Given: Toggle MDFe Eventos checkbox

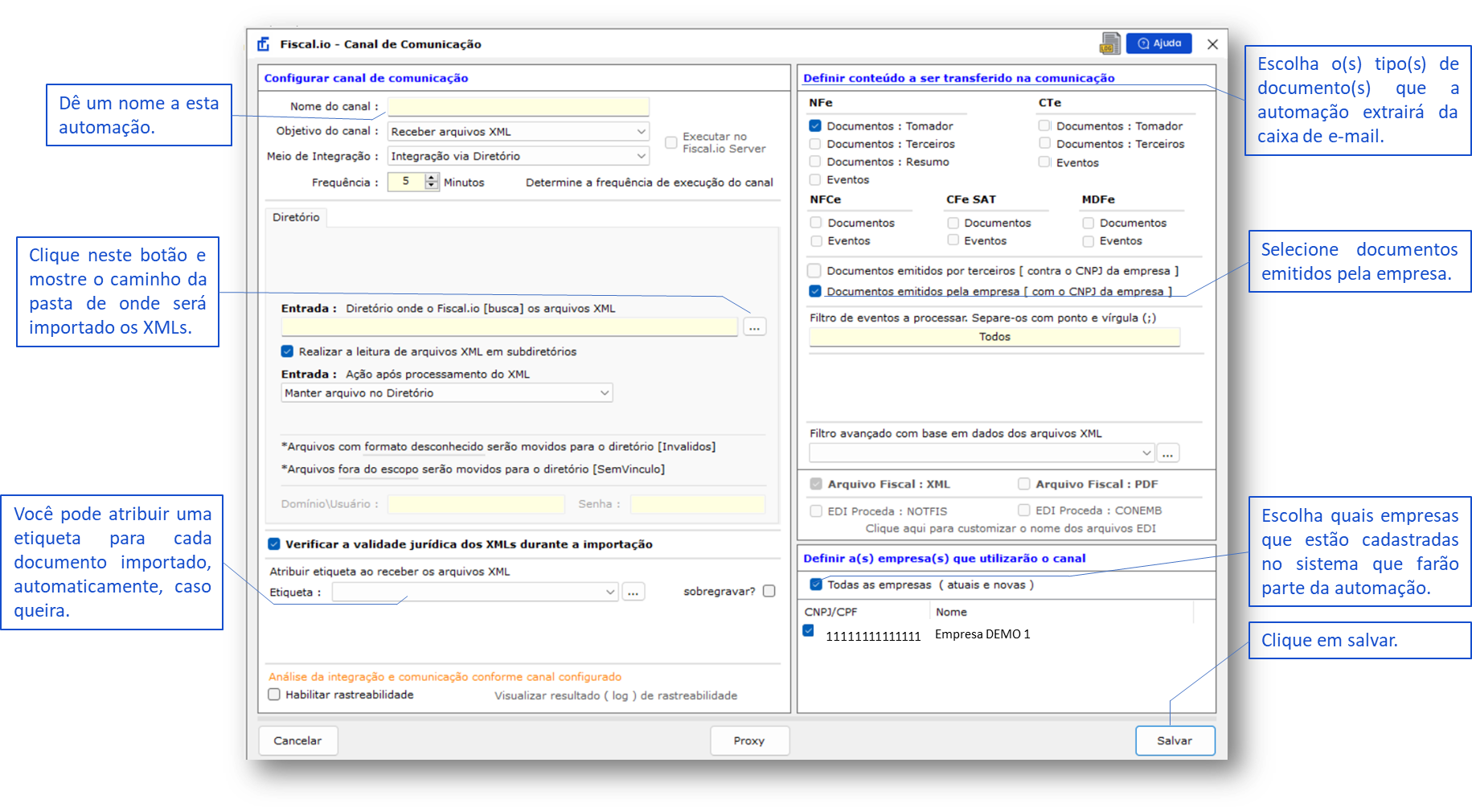Looking at the screenshot, I should click(x=1088, y=240).
